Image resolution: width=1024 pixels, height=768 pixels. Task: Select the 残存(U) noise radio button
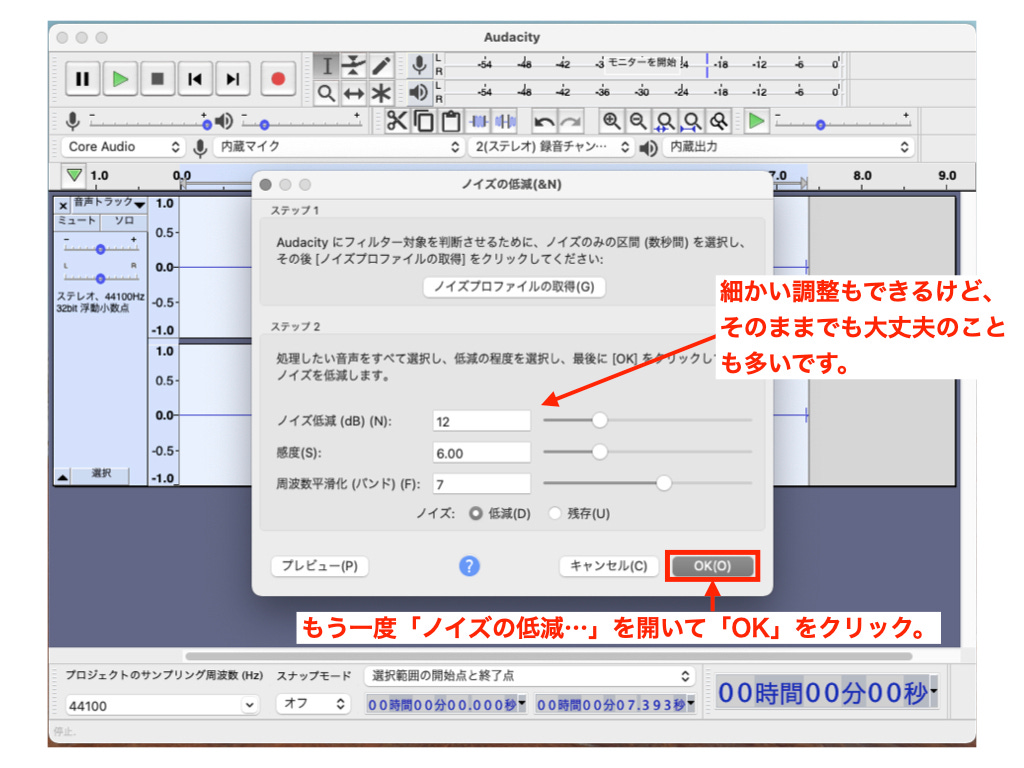[555, 513]
